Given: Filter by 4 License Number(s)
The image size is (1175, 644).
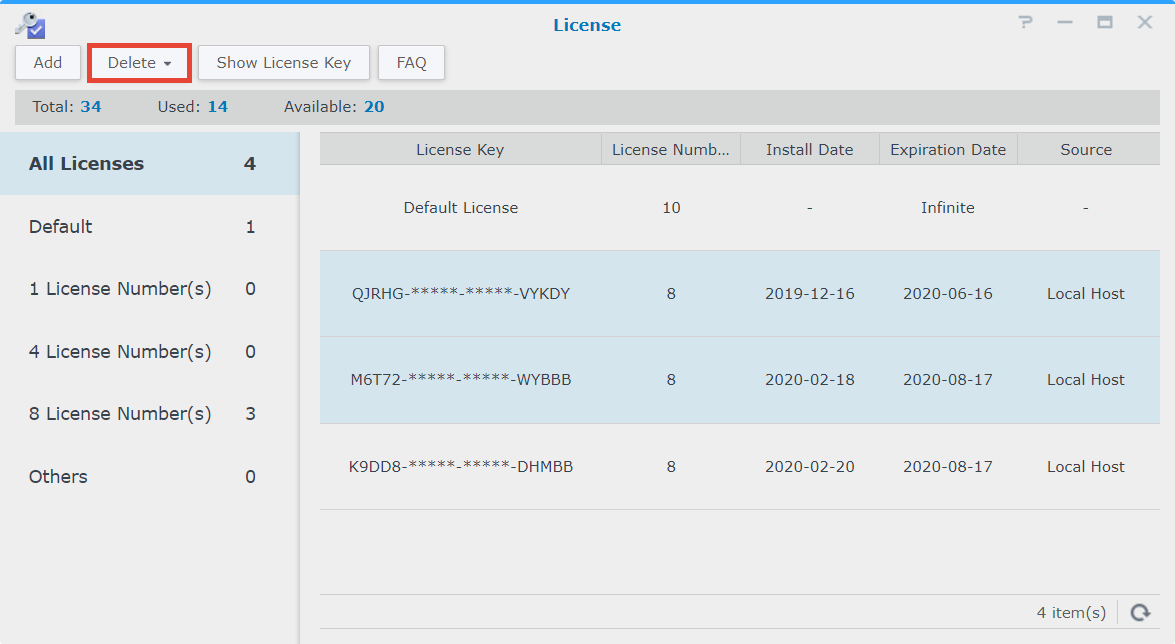Looking at the screenshot, I should 149,352.
